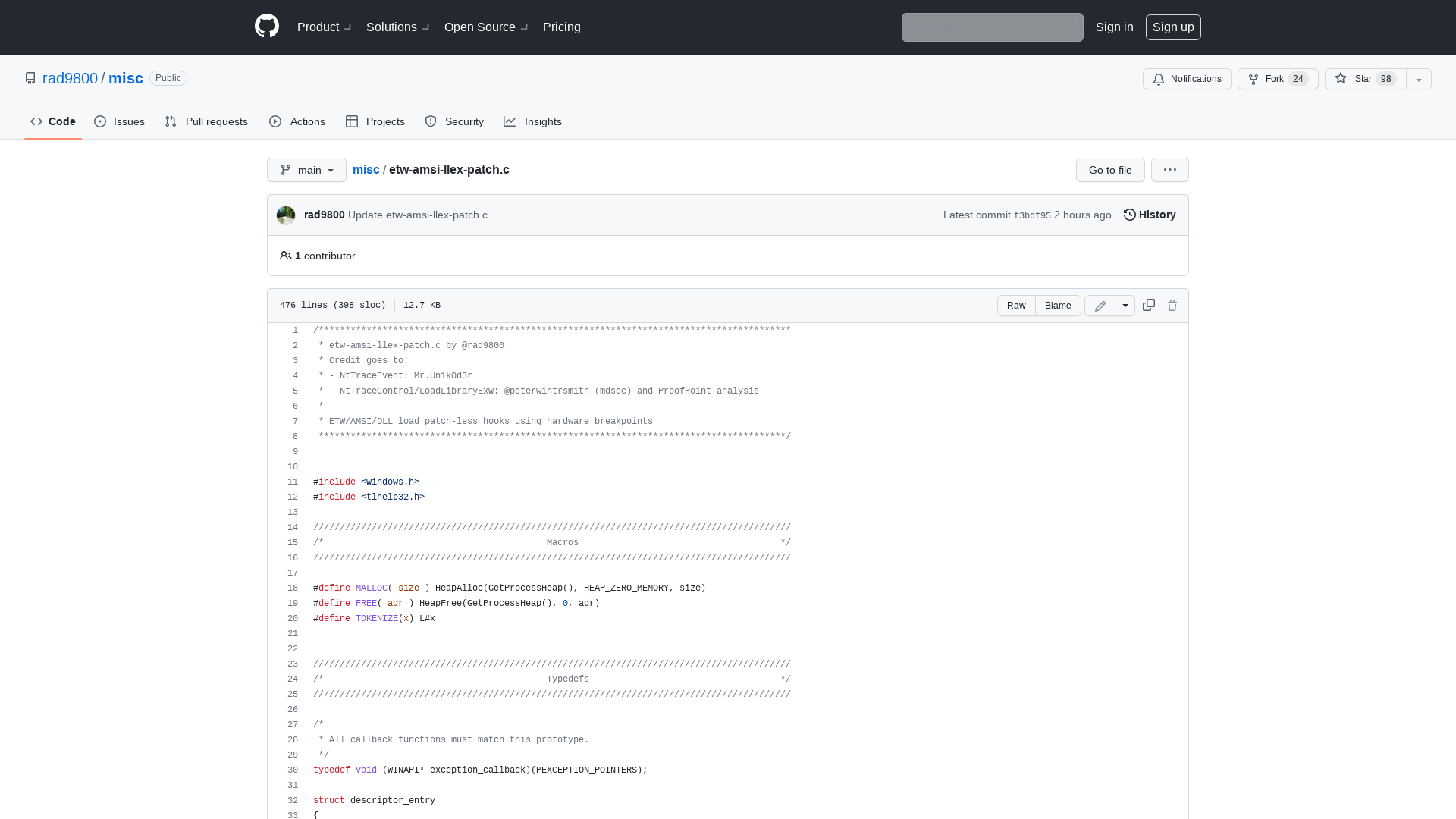Screen dimensions: 1456x819
Task: Copy the raw file contents icon
Action: point(1148,305)
